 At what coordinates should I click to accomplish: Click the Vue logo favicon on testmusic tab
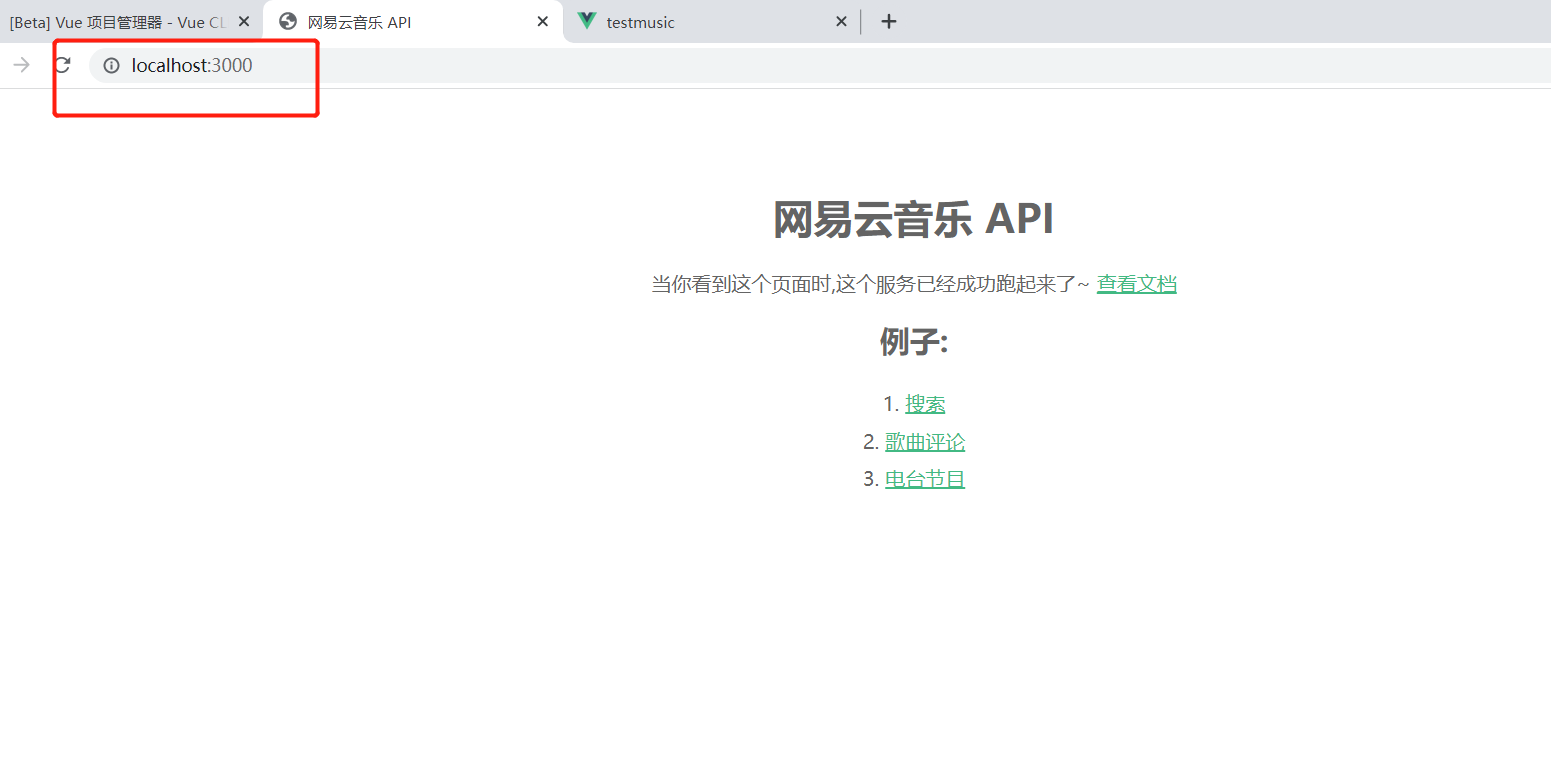click(587, 22)
